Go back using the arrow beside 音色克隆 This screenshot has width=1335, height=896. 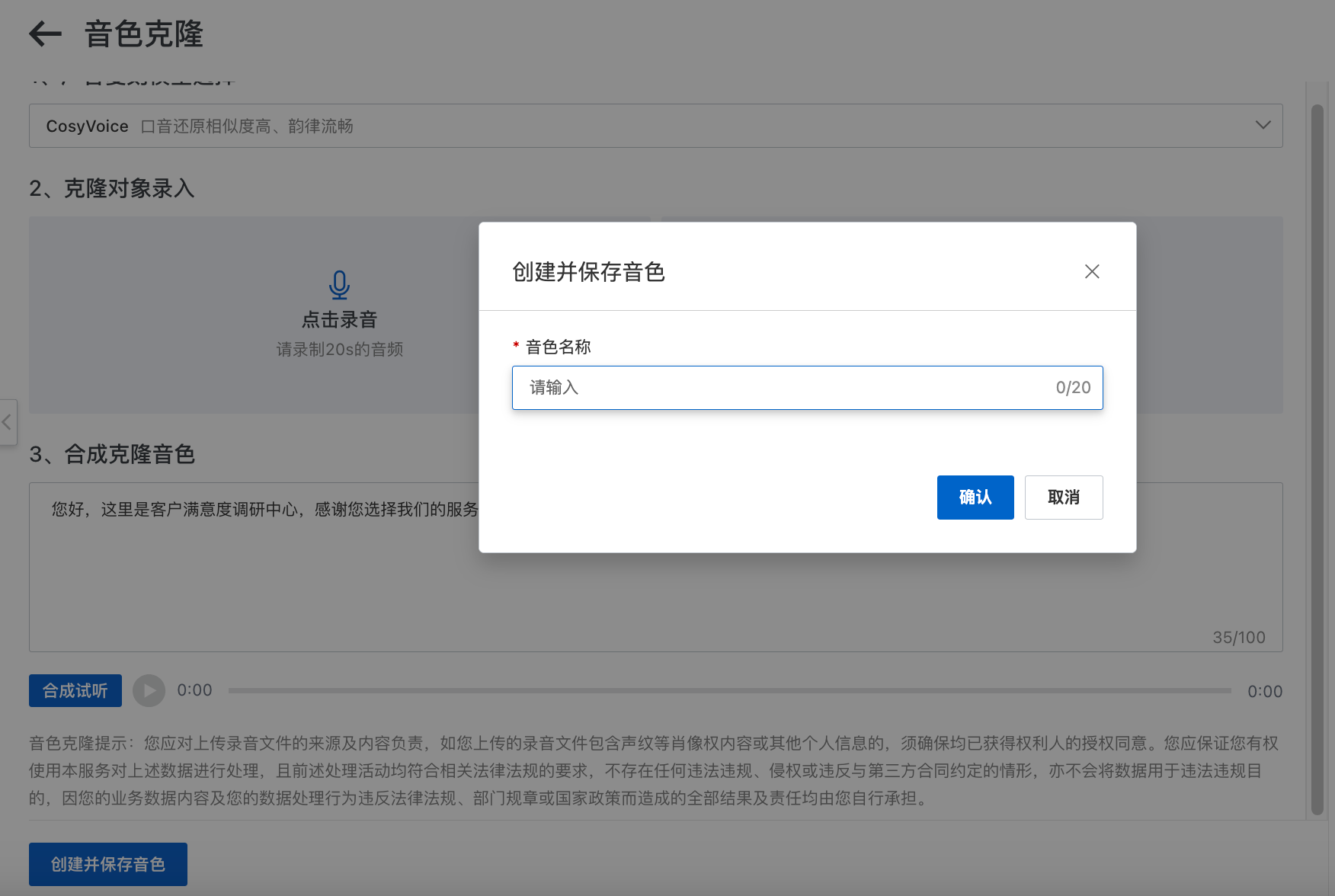(45, 34)
